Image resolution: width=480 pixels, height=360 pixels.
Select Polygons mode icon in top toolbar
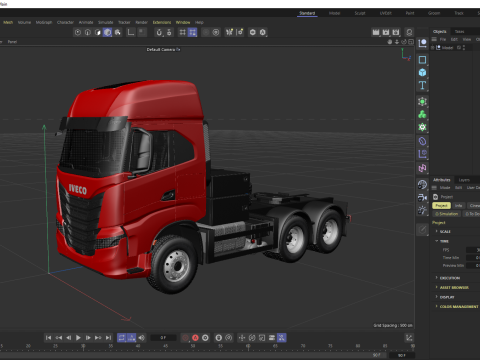point(98,32)
